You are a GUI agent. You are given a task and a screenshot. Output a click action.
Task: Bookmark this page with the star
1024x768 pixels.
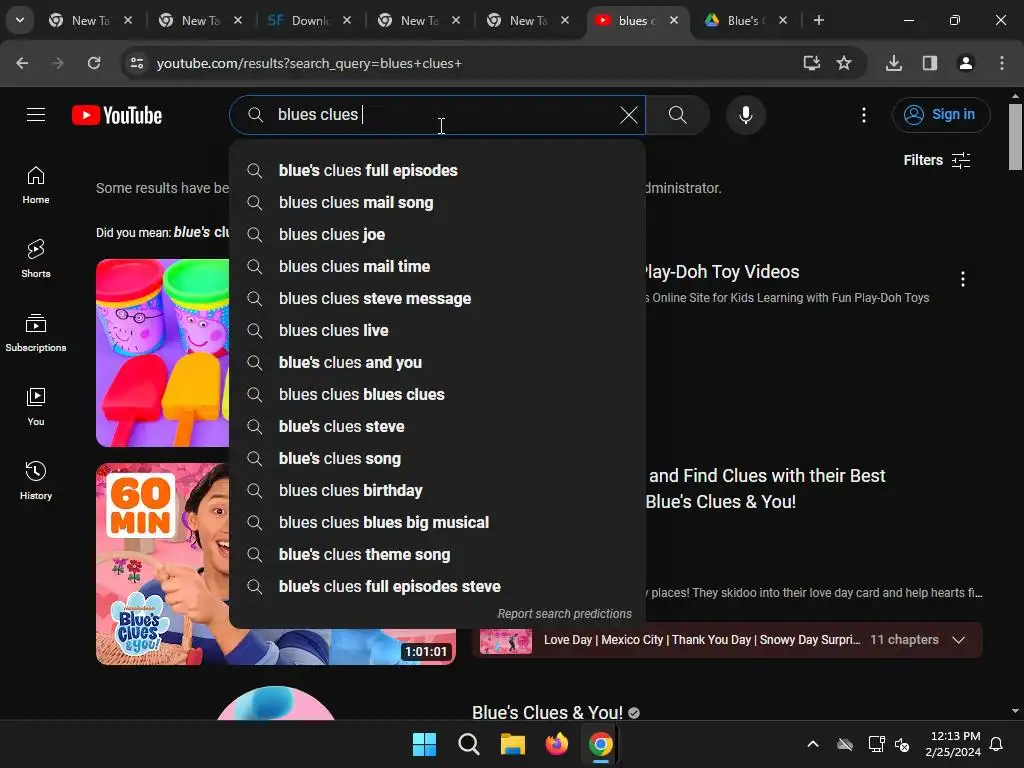[x=844, y=63]
